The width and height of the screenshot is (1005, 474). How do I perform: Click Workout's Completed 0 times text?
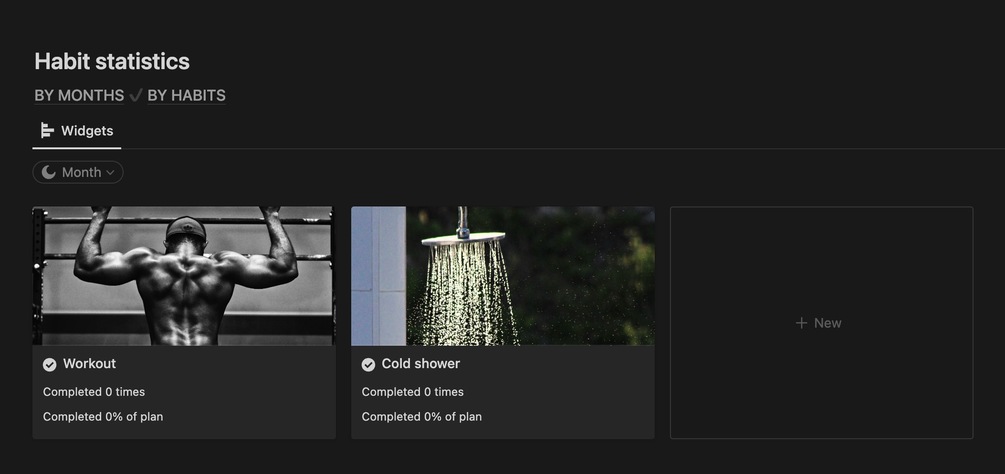[94, 392]
